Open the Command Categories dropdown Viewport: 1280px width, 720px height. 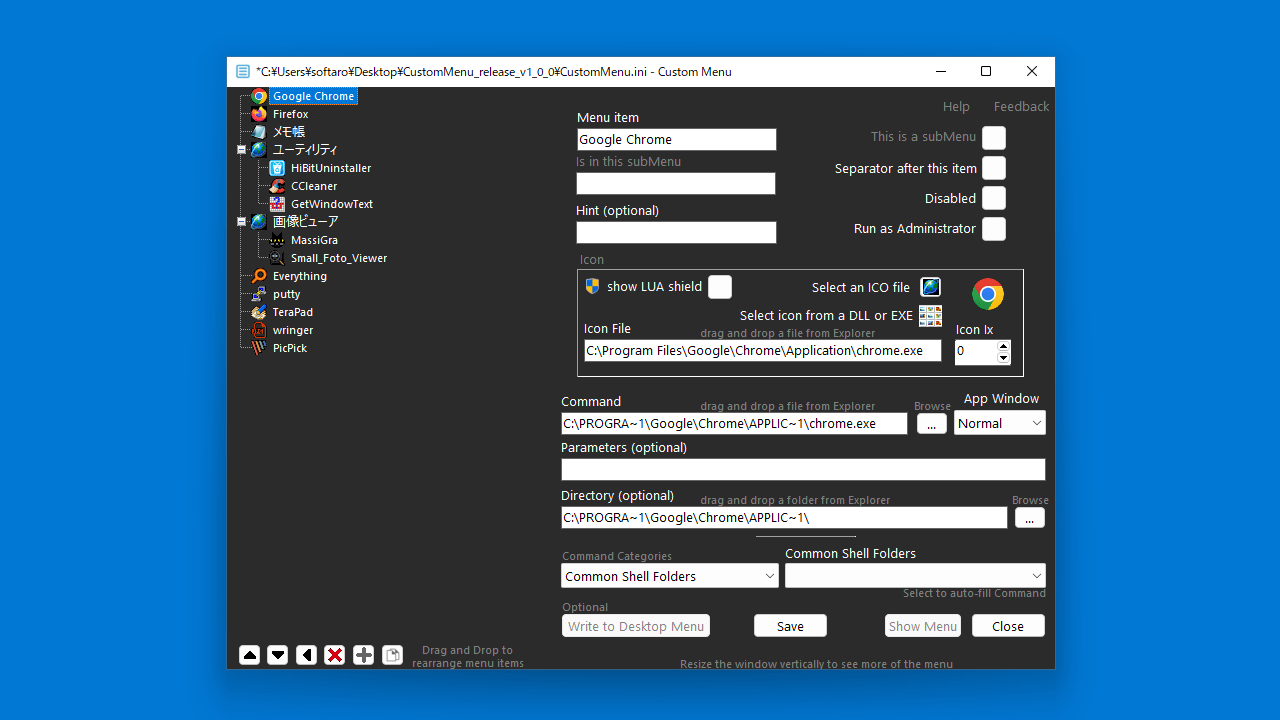coord(670,576)
